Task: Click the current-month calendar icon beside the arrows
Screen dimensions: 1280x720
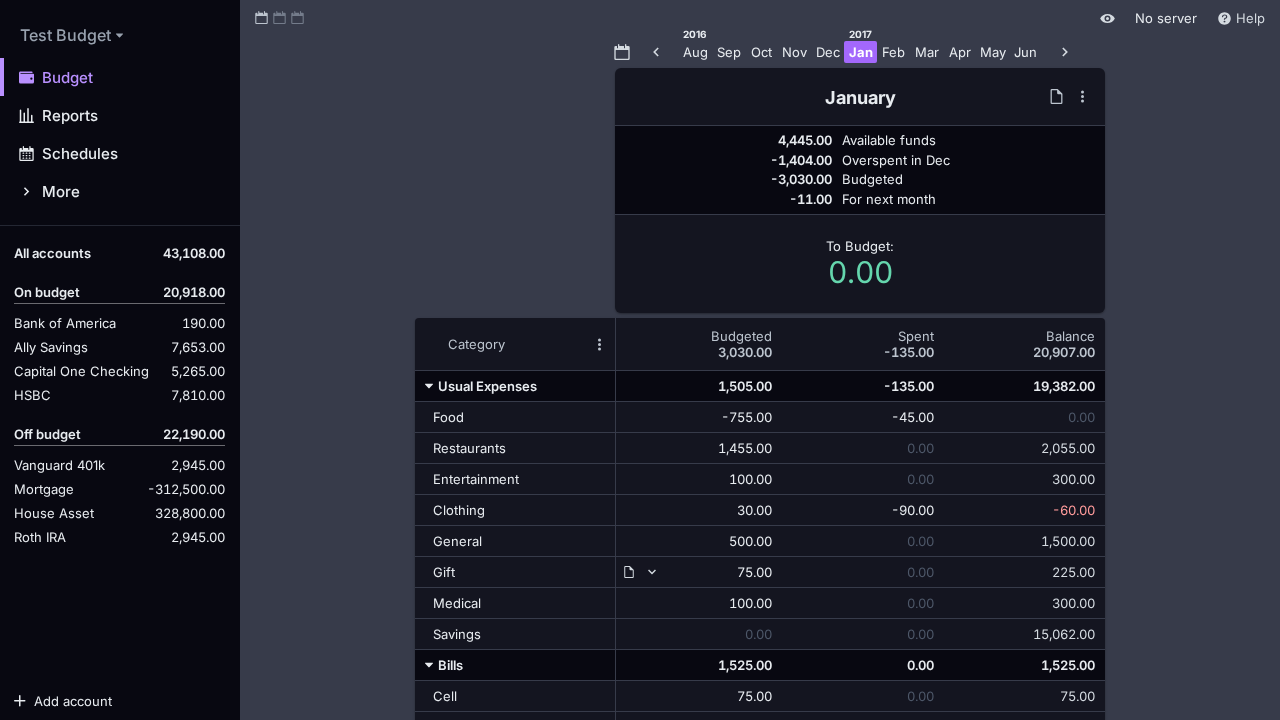Action: coord(622,52)
